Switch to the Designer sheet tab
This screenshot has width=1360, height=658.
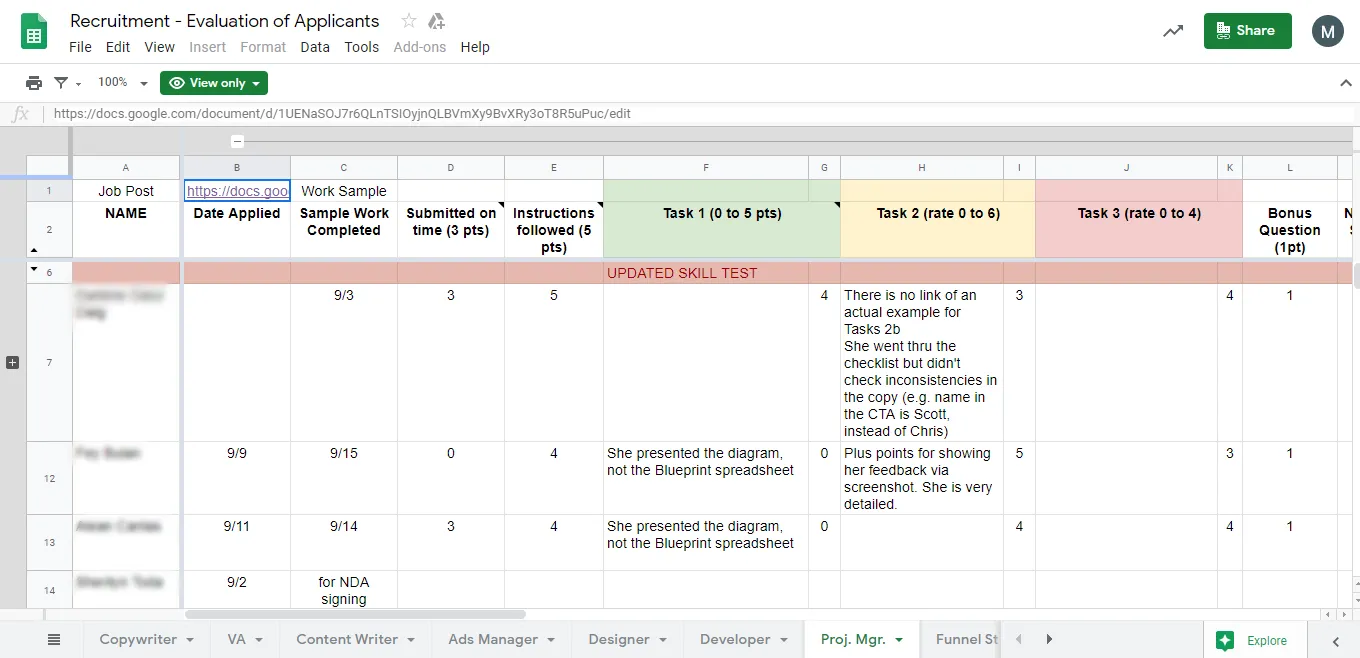click(x=618, y=639)
